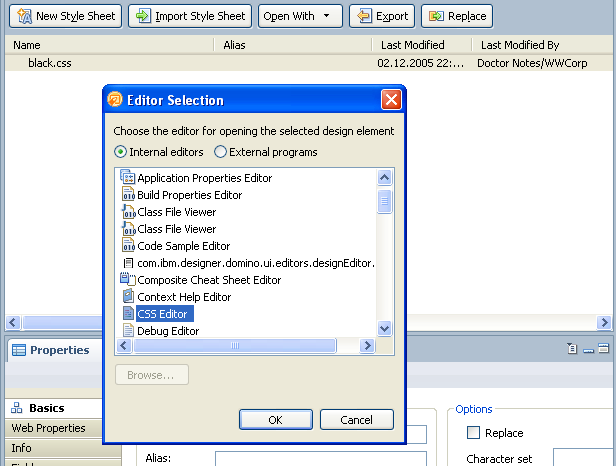
Task: Click Import Style Sheet toolbar button
Action: pos(190,16)
